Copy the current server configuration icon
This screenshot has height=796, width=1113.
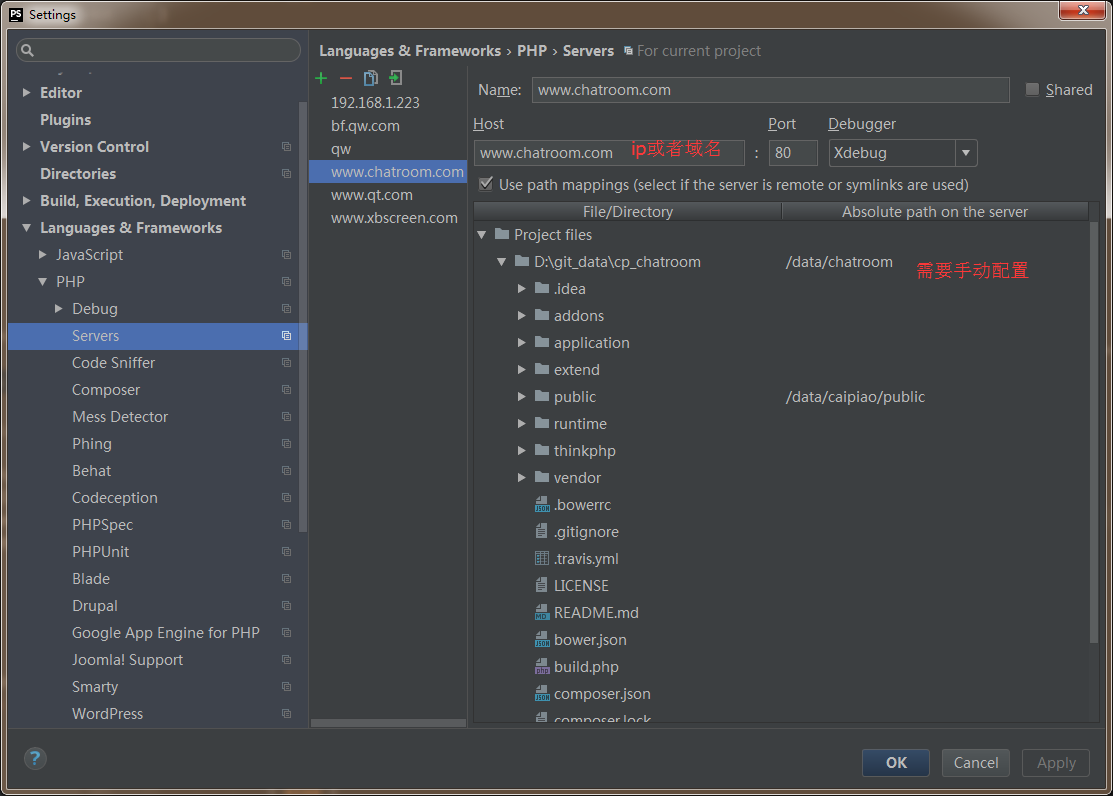coord(370,77)
